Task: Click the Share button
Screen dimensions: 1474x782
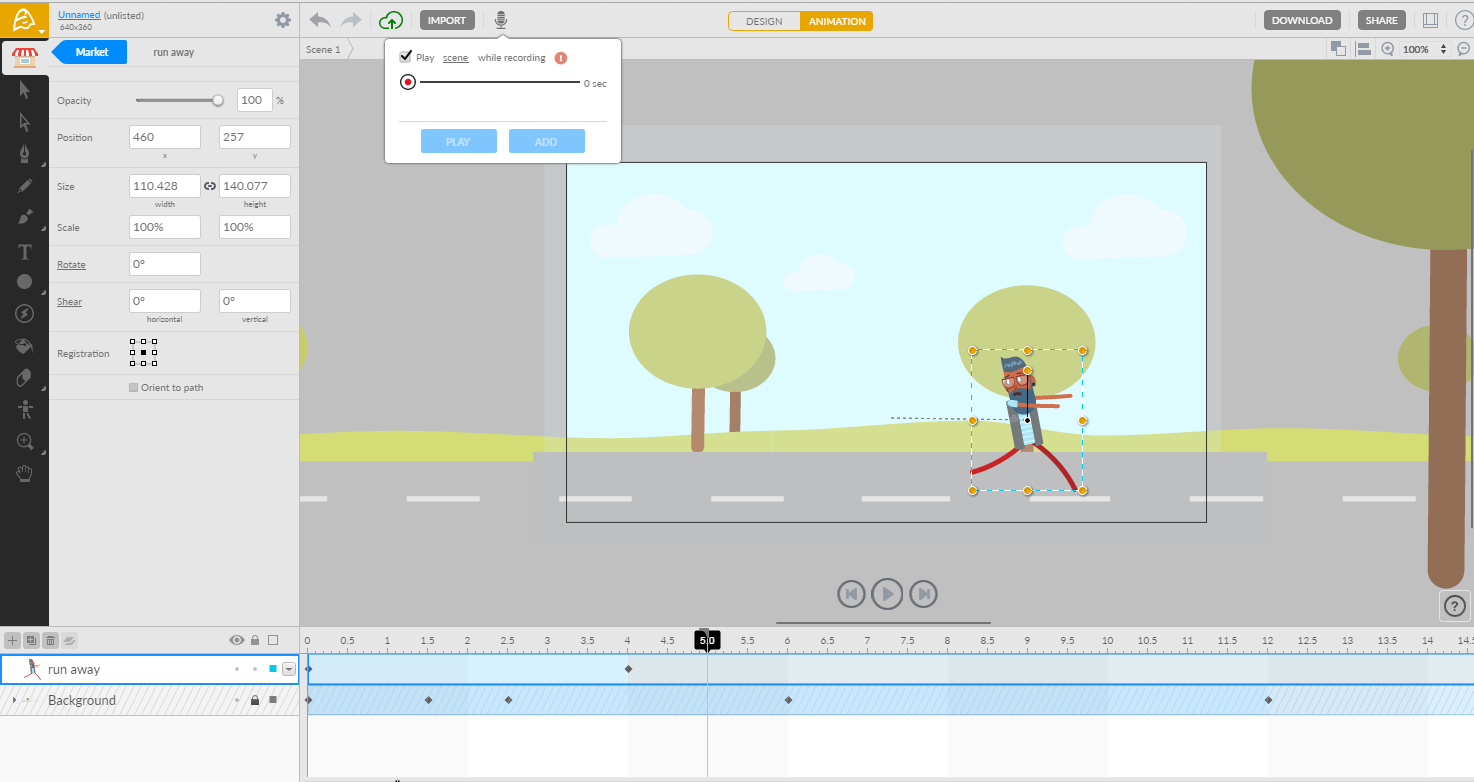Action: point(1382,20)
